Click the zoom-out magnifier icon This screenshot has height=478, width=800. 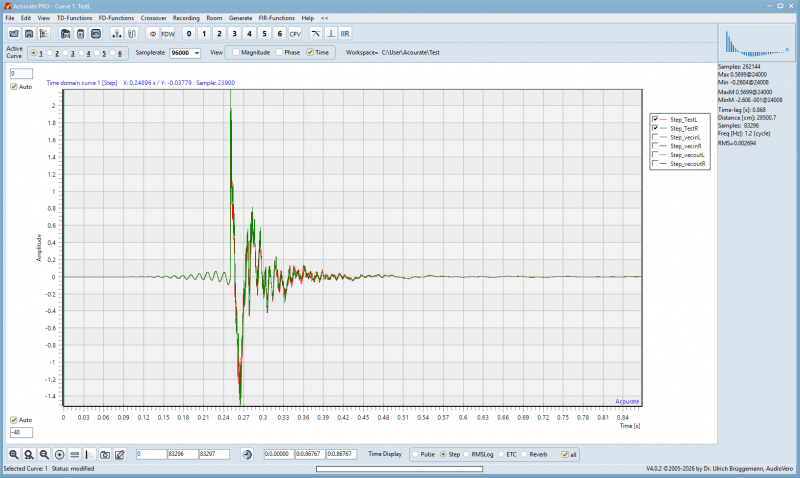44,454
